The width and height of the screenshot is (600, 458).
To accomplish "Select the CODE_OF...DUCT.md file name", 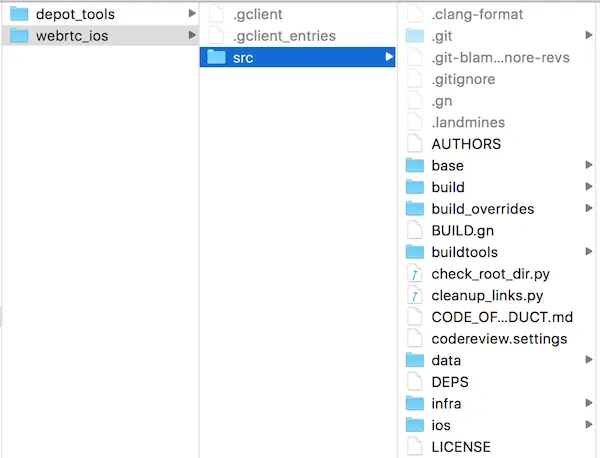I will (x=502, y=317).
